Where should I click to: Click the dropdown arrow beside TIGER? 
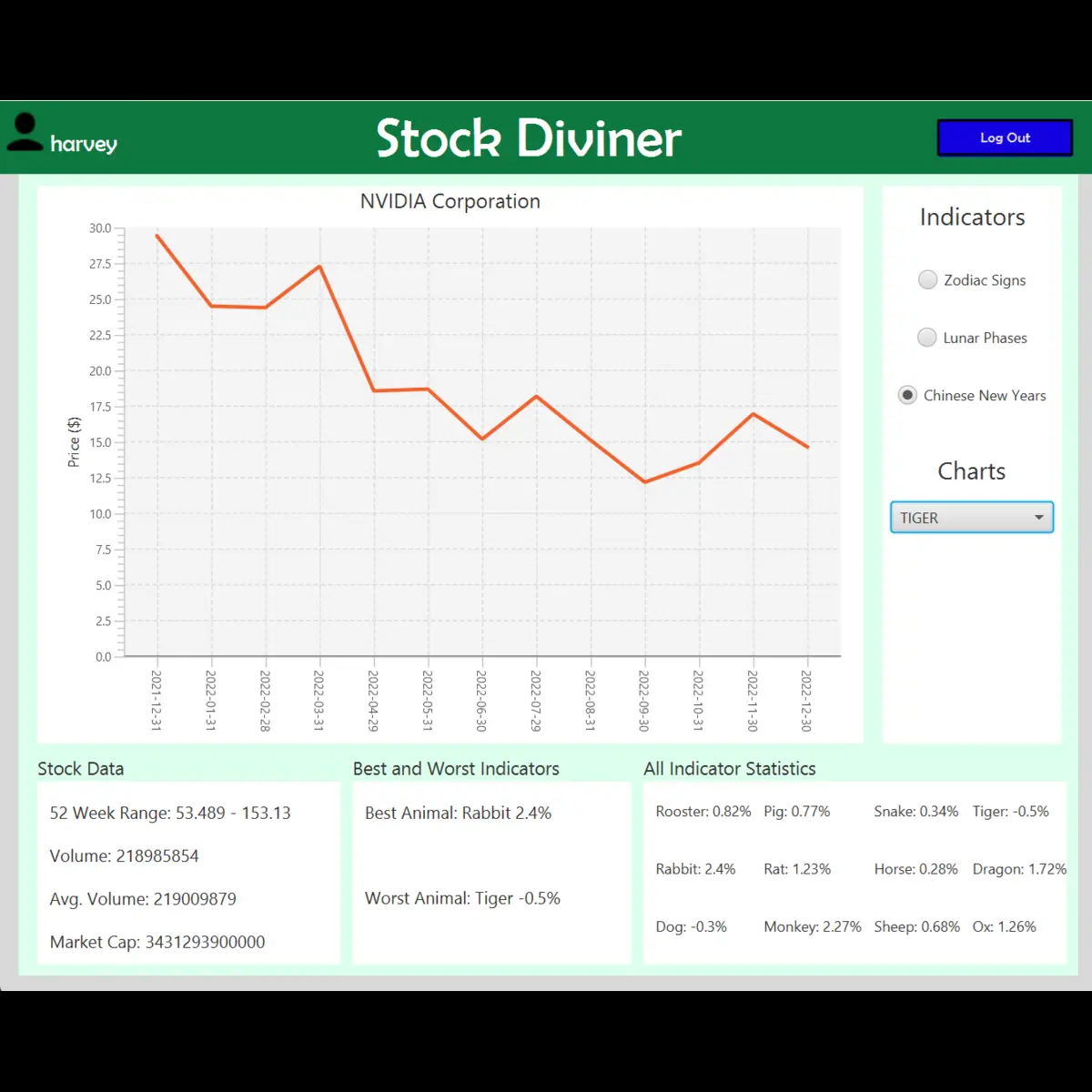(x=1038, y=517)
